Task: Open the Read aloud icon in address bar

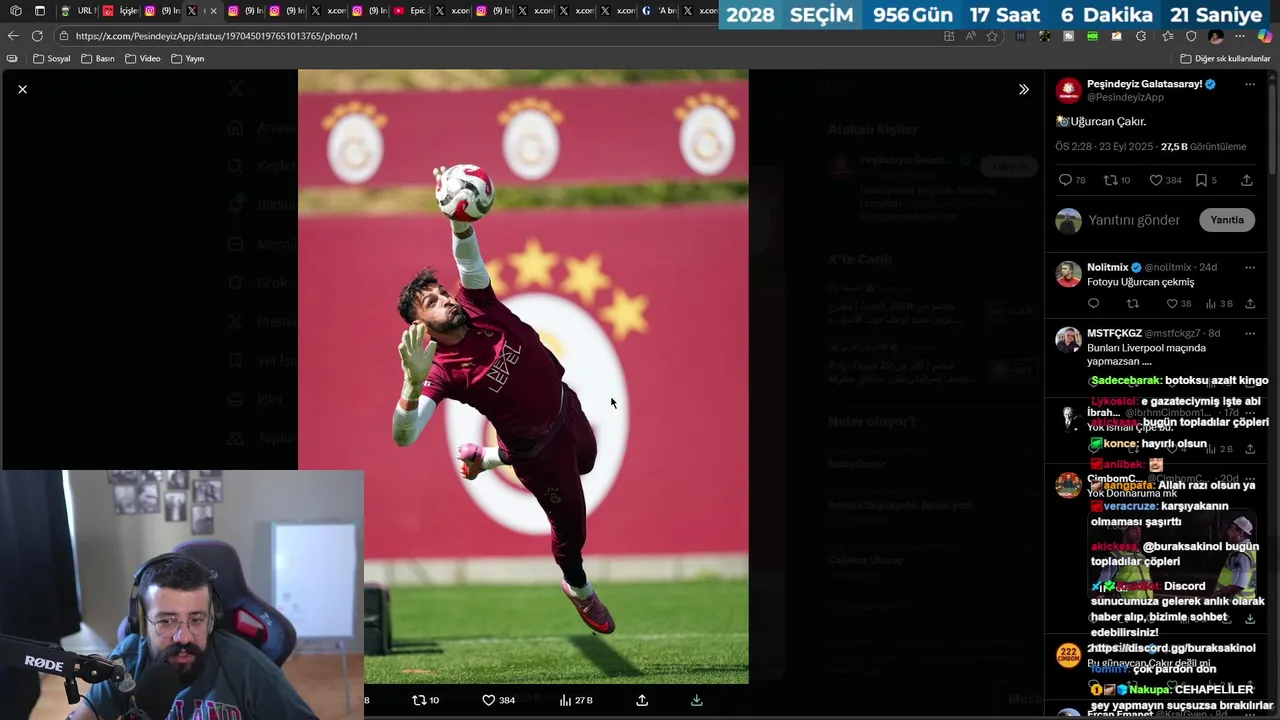Action: pos(970,36)
